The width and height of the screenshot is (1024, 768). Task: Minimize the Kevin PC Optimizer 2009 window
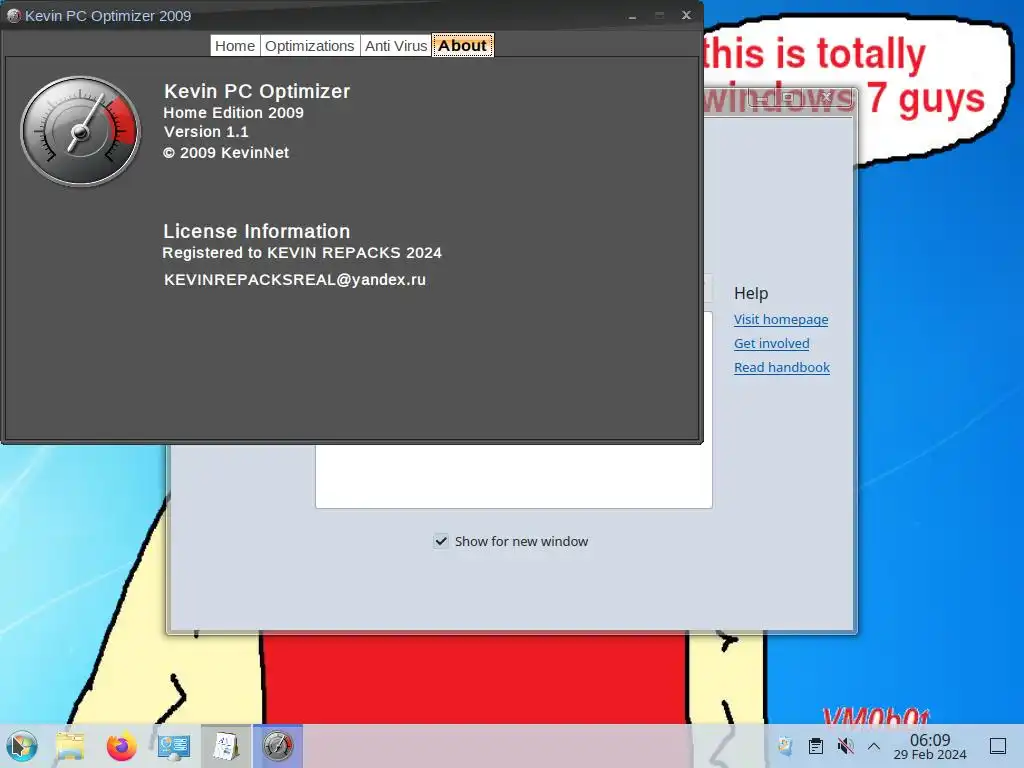(632, 16)
